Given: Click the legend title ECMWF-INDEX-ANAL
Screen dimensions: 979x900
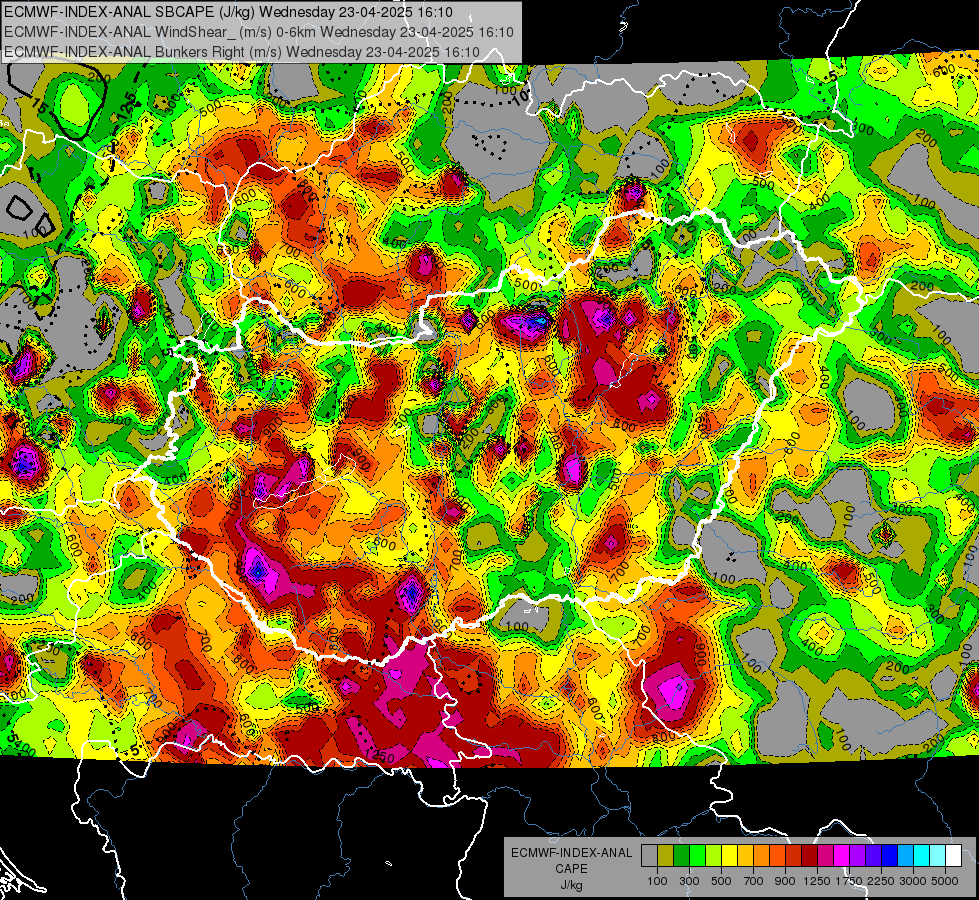Looking at the screenshot, I should pos(571,853).
